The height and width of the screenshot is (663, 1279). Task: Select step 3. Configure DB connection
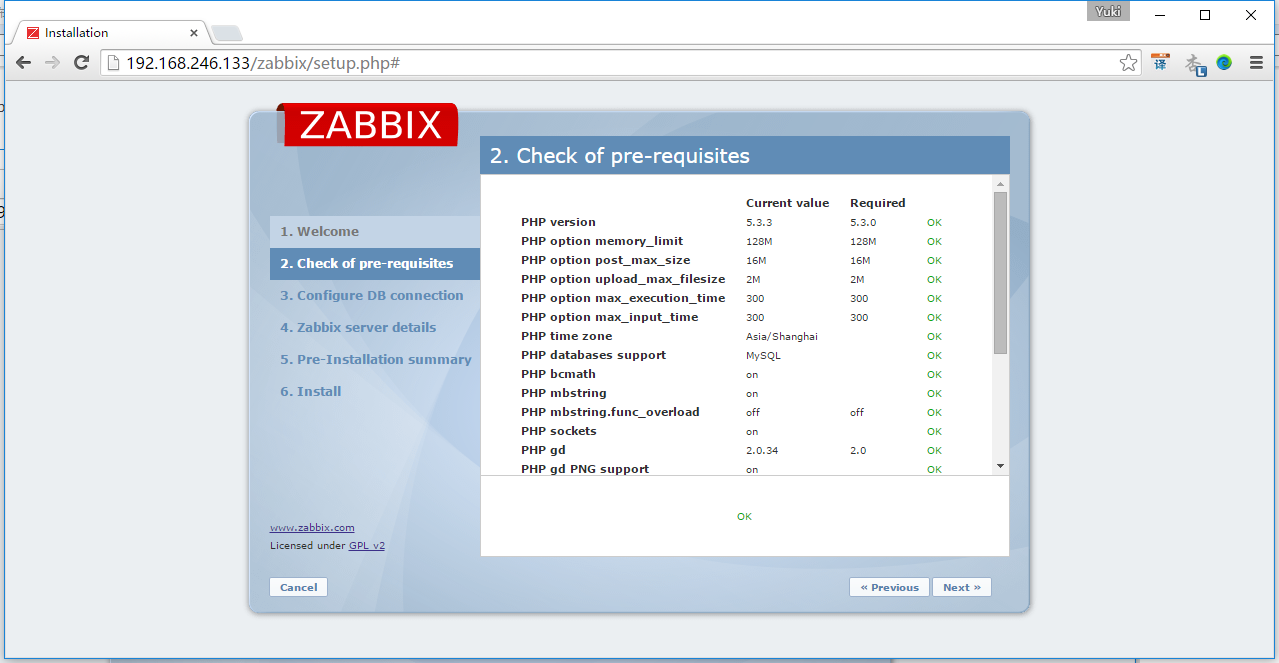click(375, 295)
